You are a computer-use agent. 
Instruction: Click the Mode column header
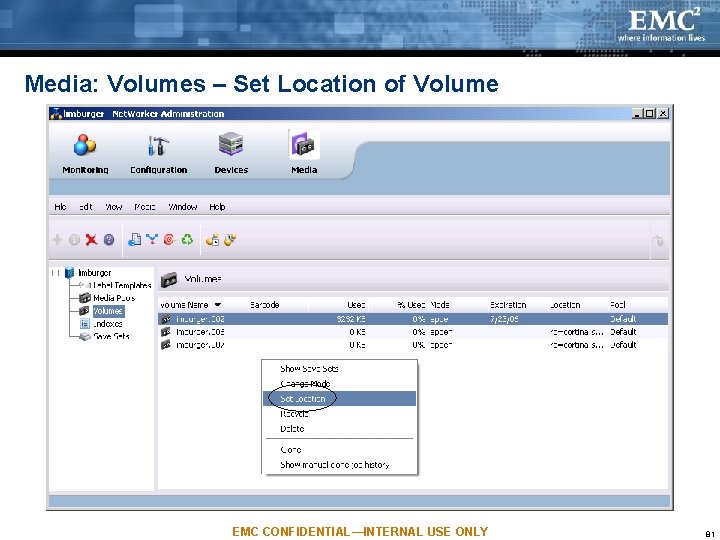[439, 305]
